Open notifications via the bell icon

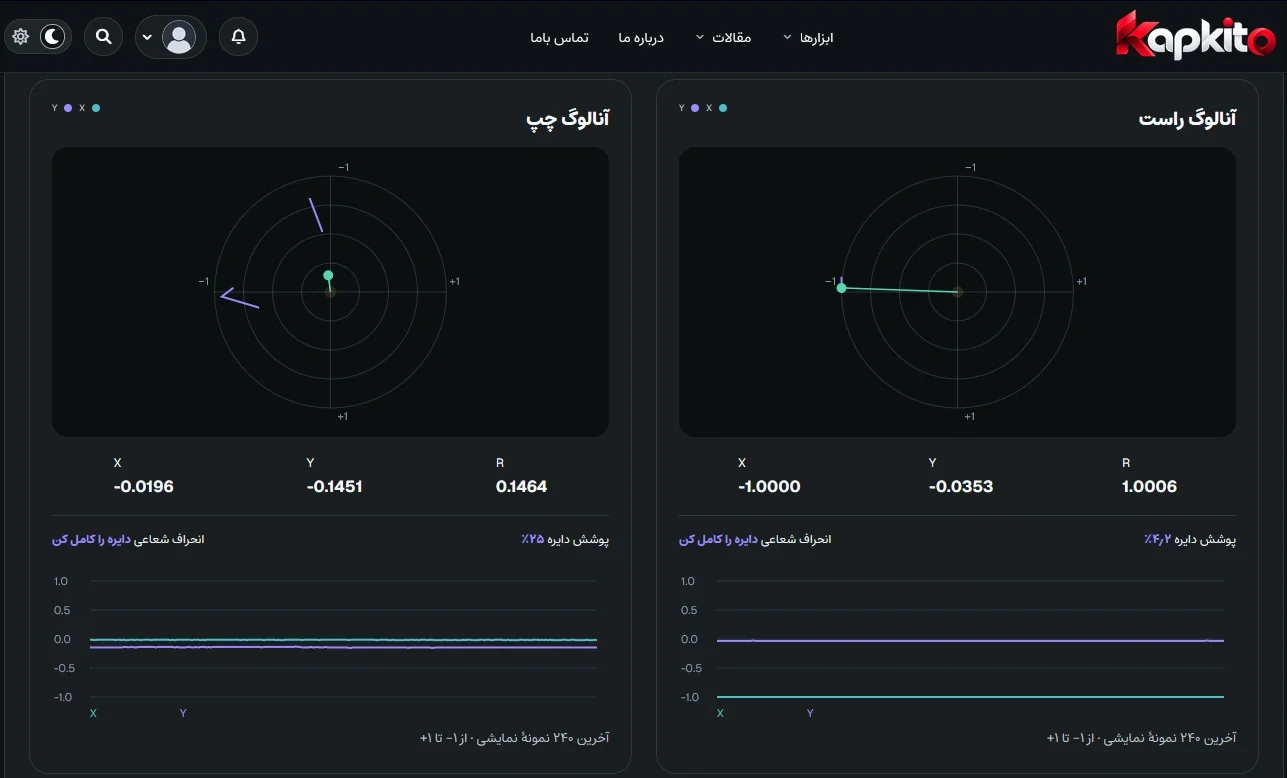click(238, 37)
